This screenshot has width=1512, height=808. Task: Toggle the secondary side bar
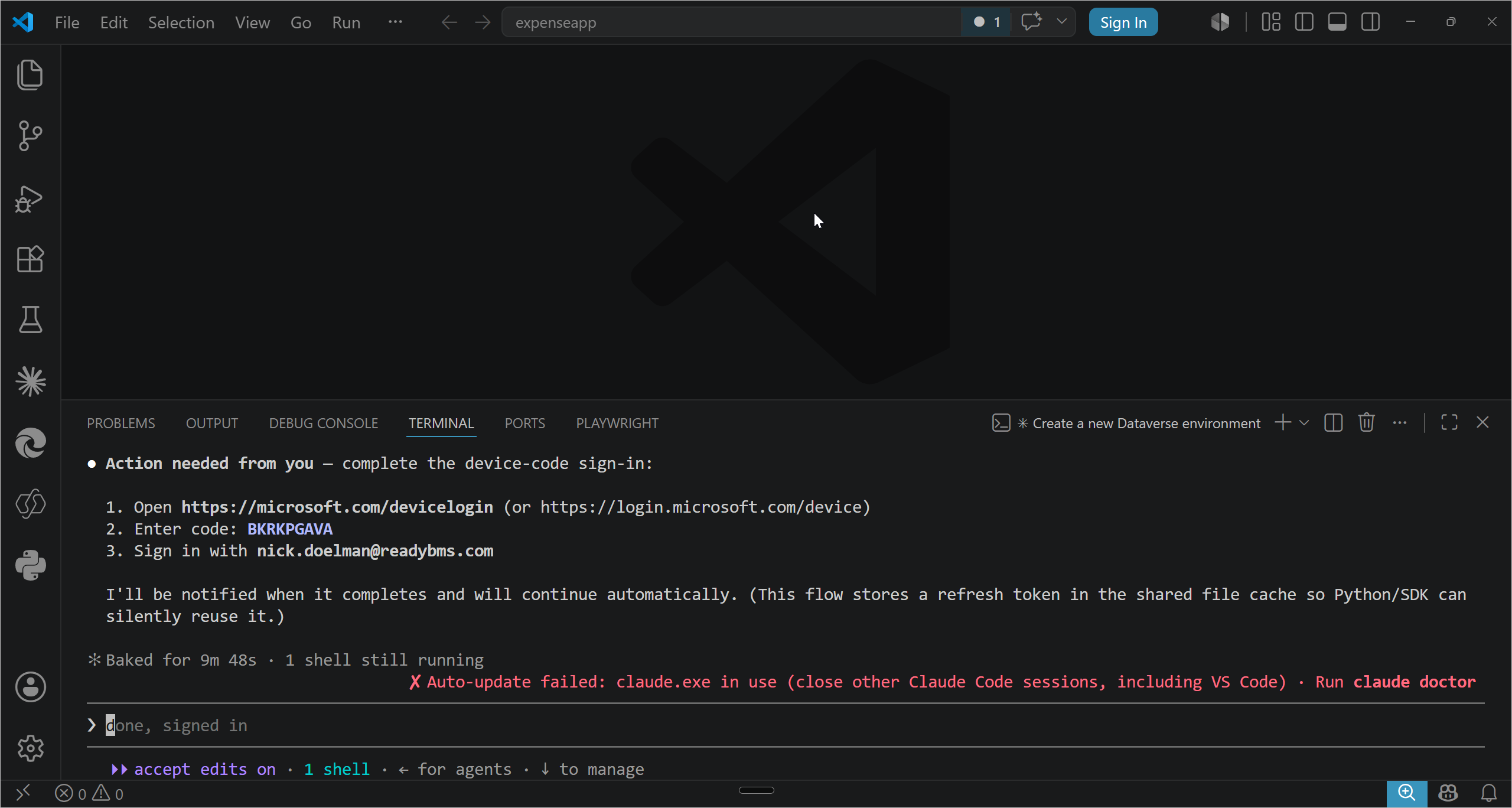click(1370, 22)
